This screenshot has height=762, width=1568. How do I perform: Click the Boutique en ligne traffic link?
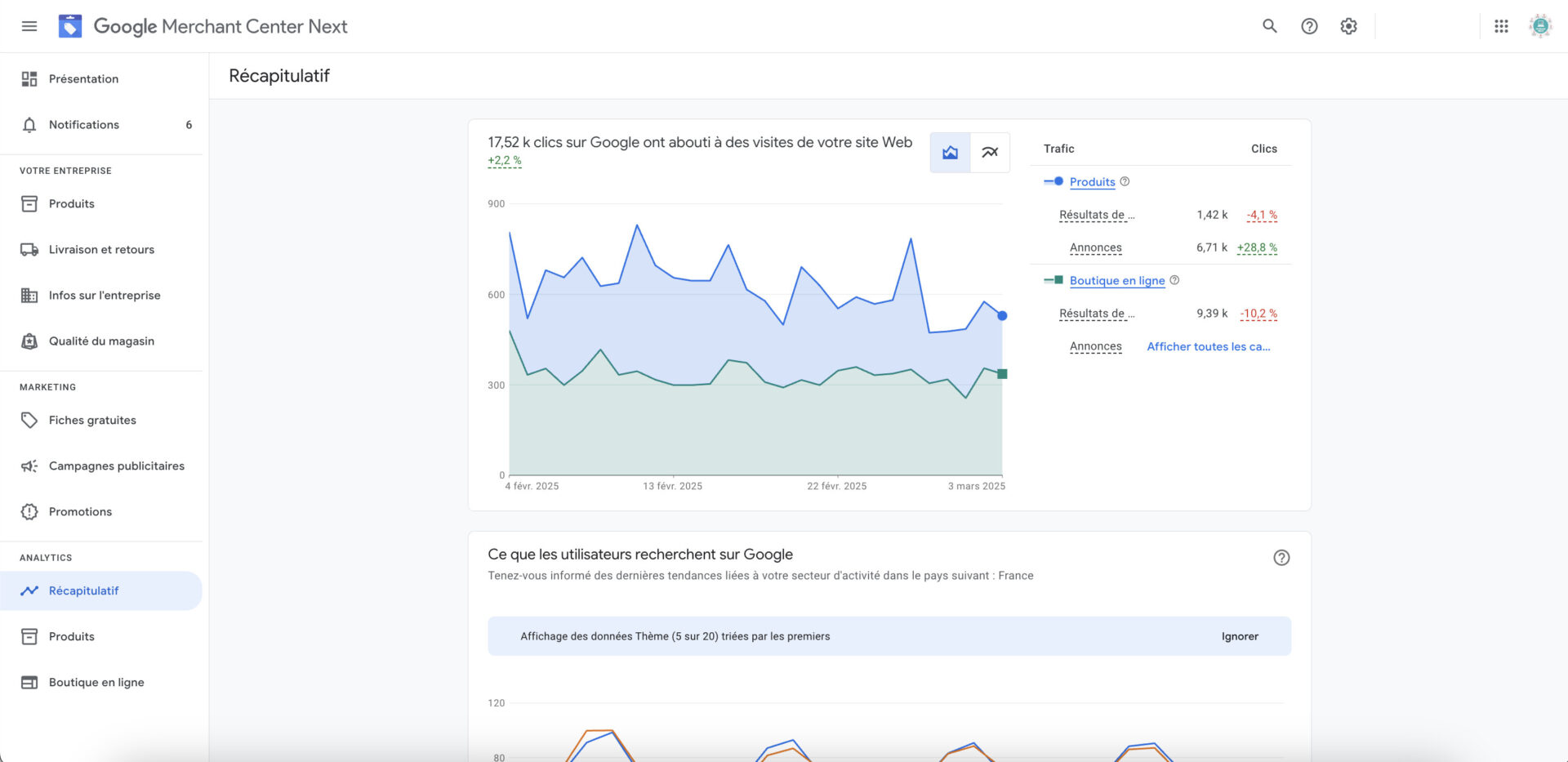1117,280
